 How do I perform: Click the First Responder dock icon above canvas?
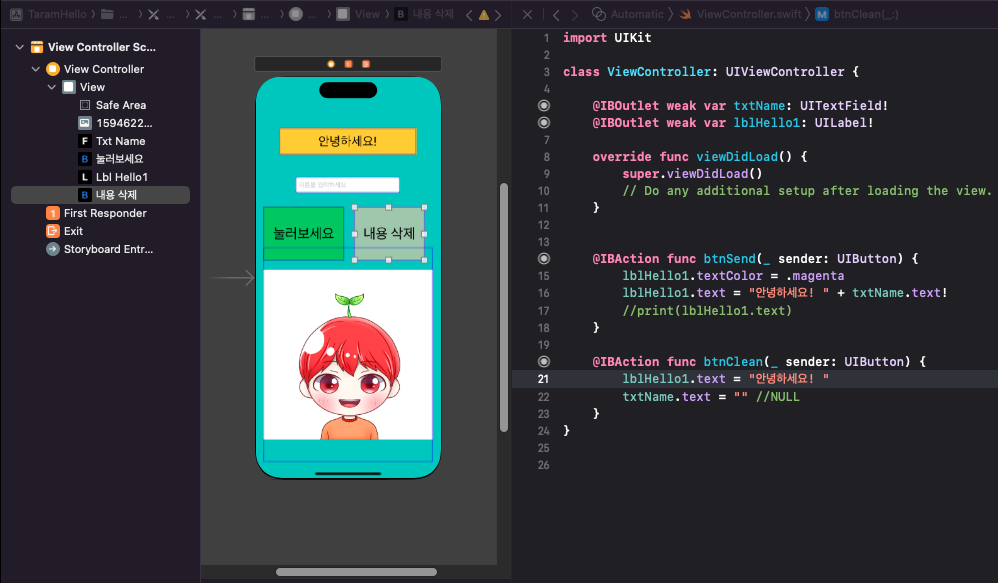click(x=348, y=64)
